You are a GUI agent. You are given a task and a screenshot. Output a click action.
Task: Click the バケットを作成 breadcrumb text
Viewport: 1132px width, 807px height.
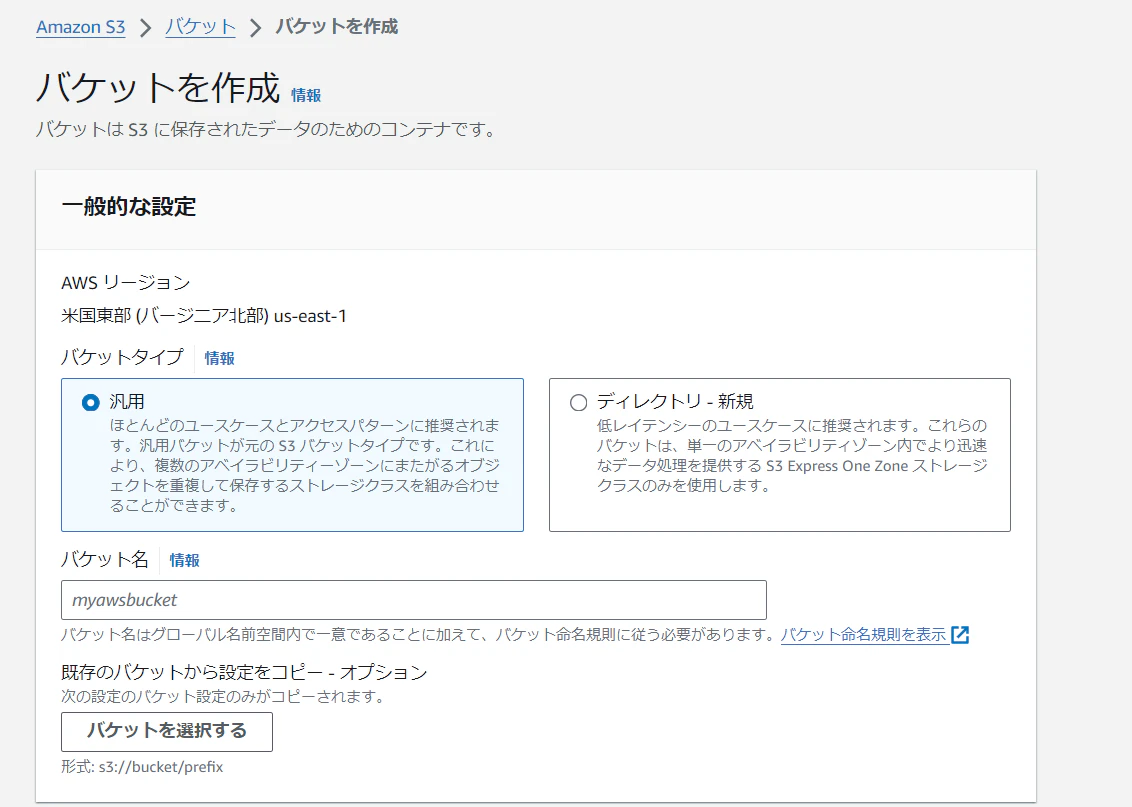pos(336,27)
